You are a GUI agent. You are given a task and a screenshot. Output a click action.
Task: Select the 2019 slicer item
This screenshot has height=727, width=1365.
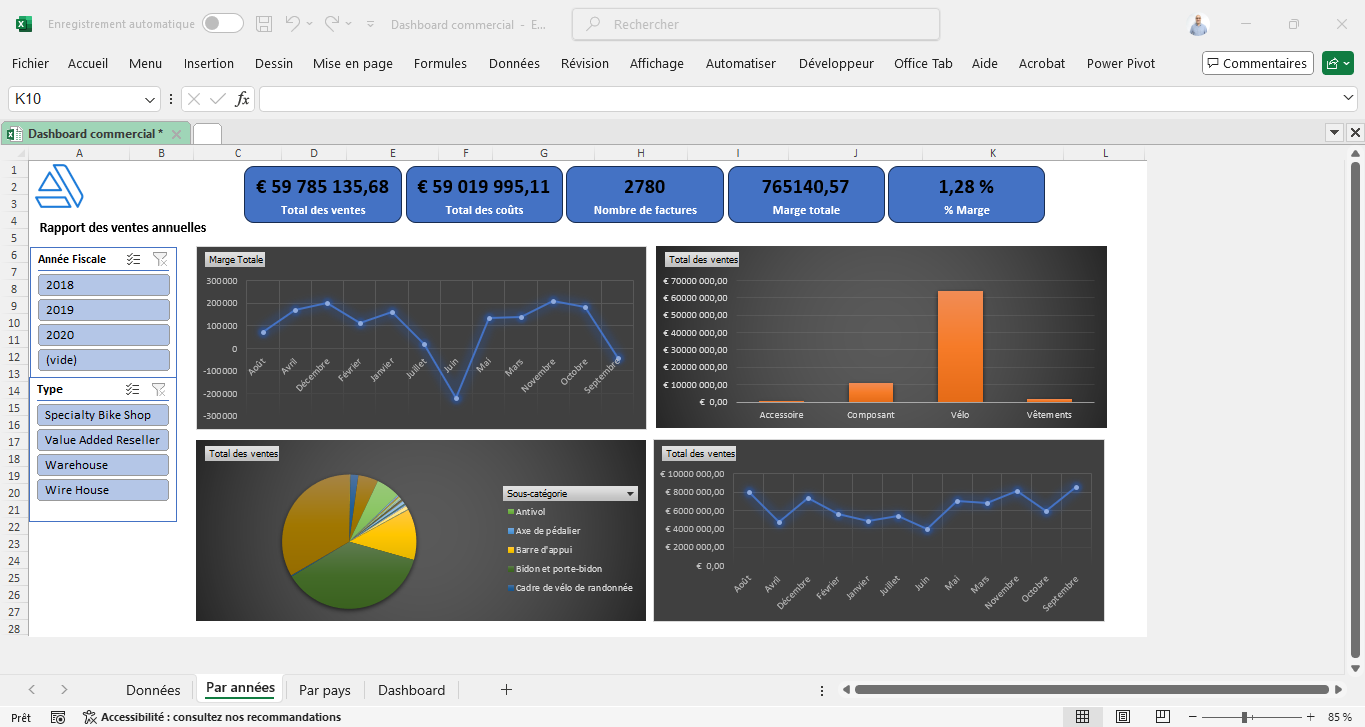(103, 310)
